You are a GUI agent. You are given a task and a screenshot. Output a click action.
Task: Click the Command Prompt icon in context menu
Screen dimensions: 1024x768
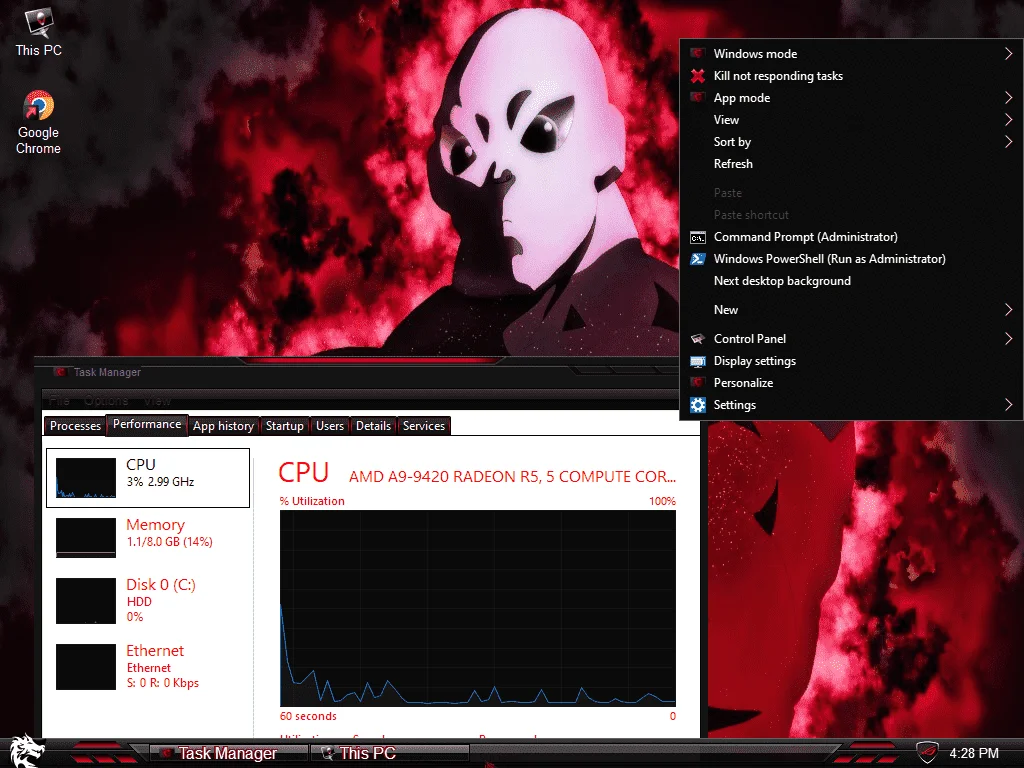[697, 237]
